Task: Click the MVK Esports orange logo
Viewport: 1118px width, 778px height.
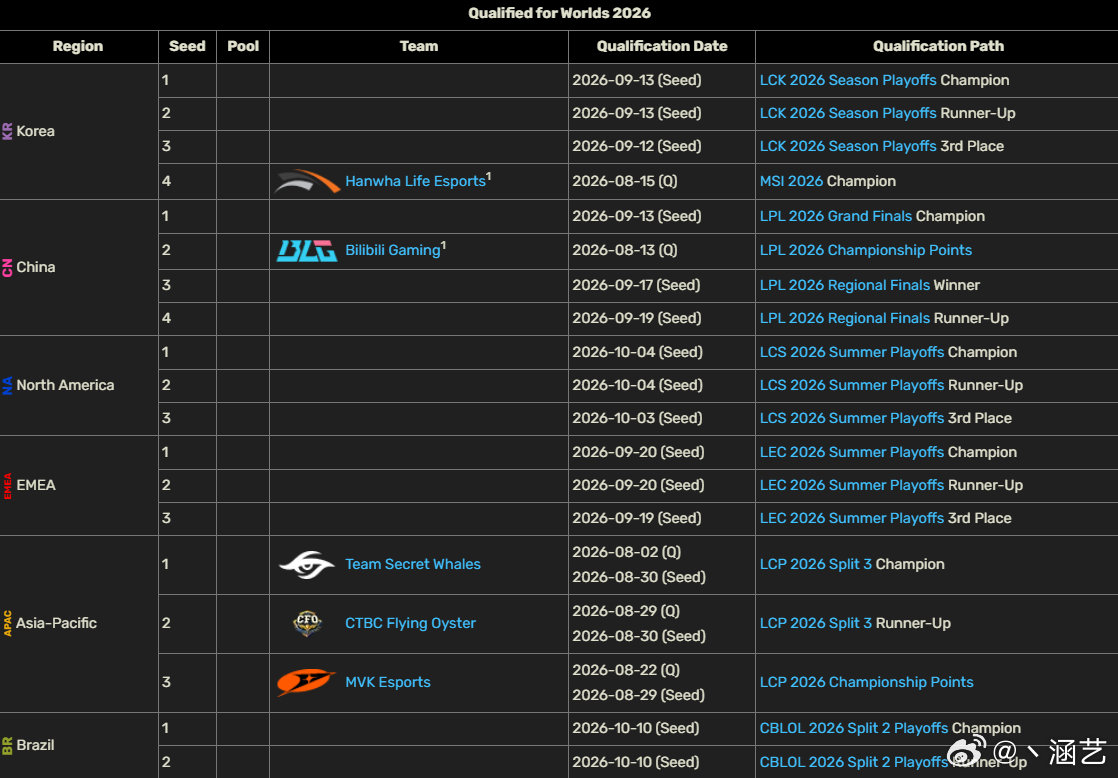Action: click(x=306, y=682)
